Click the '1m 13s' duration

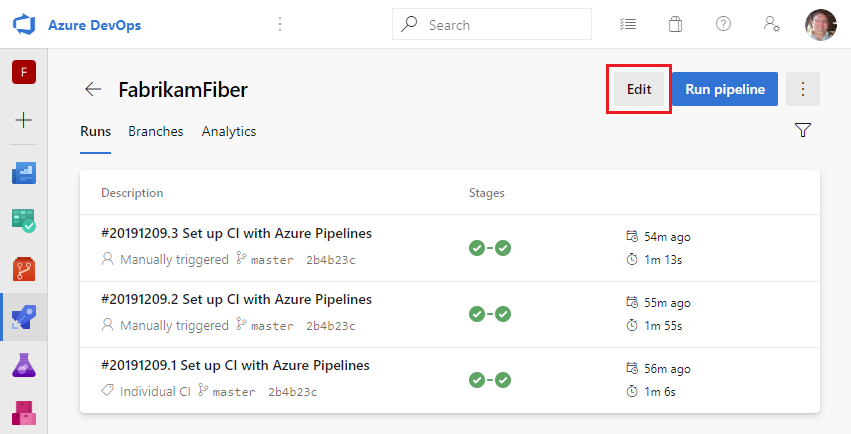coord(663,260)
